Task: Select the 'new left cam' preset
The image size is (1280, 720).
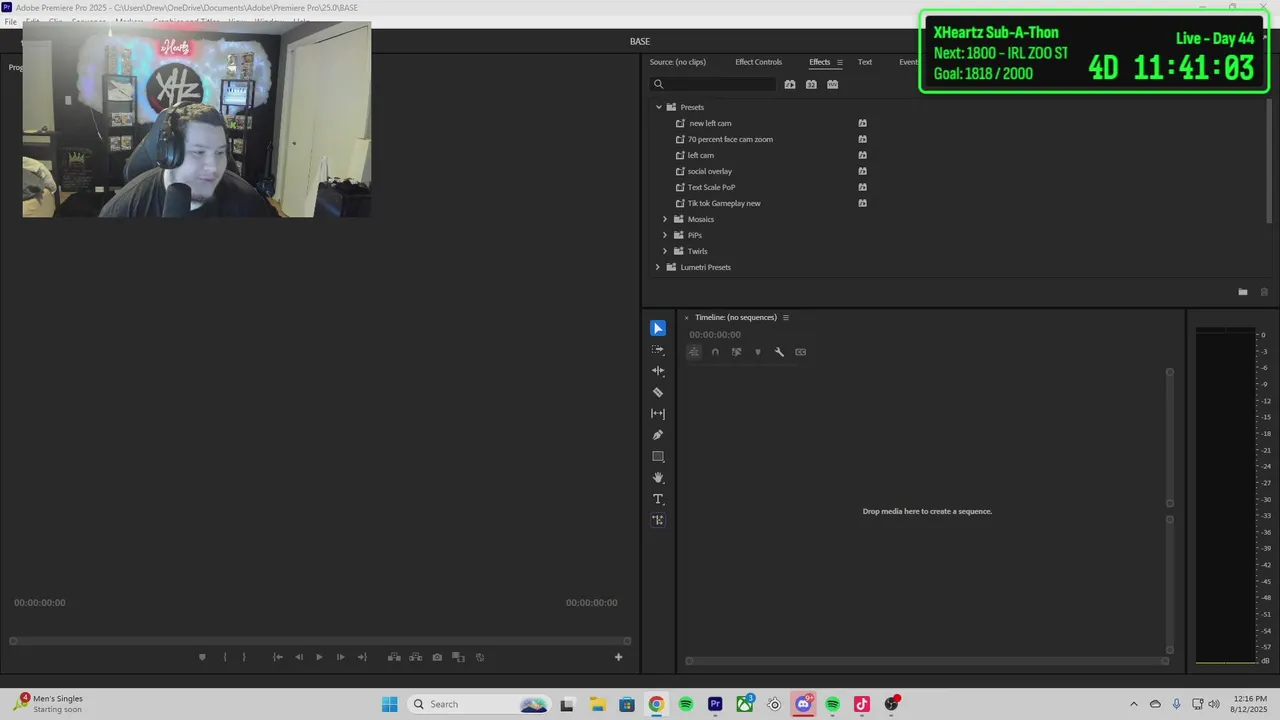Action: coord(710,123)
